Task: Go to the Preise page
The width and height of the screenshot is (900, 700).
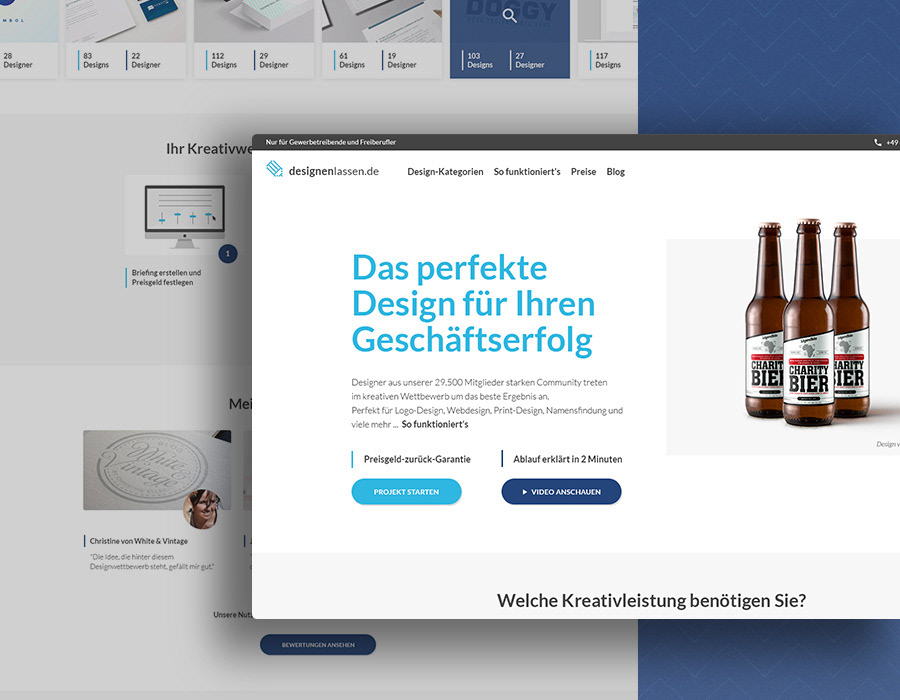Action: click(x=583, y=172)
